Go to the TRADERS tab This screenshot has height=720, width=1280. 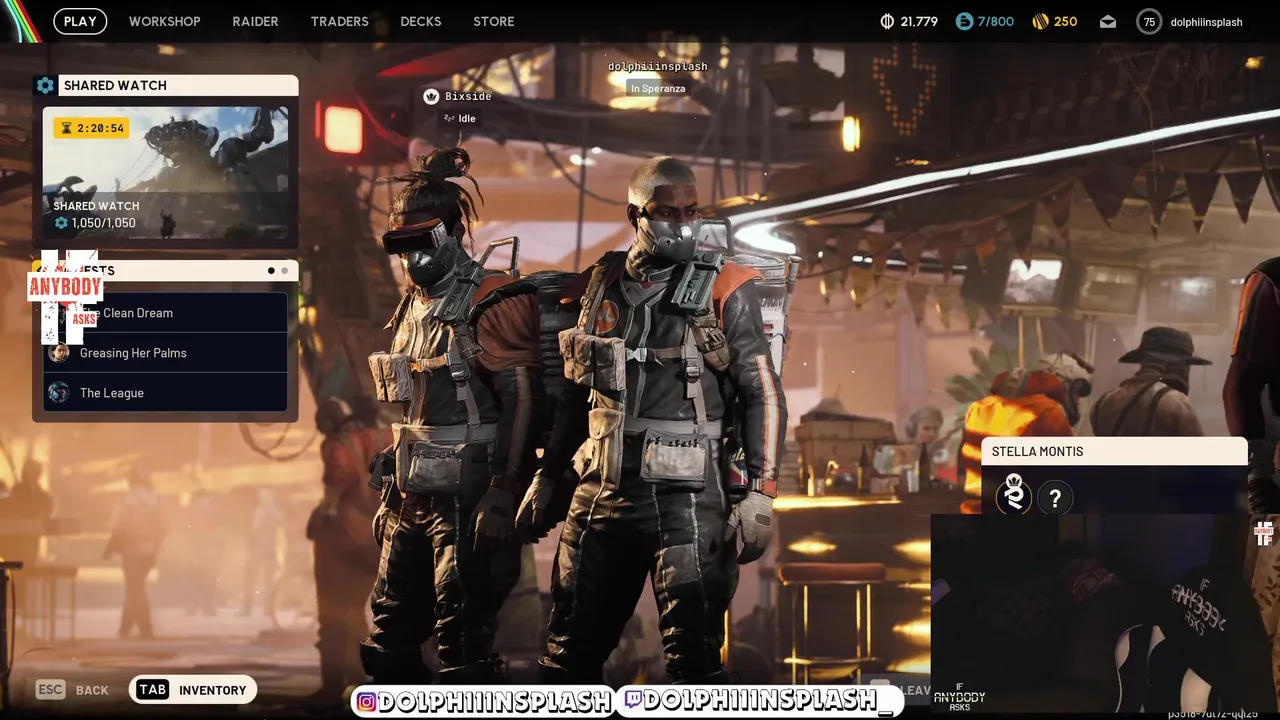click(339, 21)
